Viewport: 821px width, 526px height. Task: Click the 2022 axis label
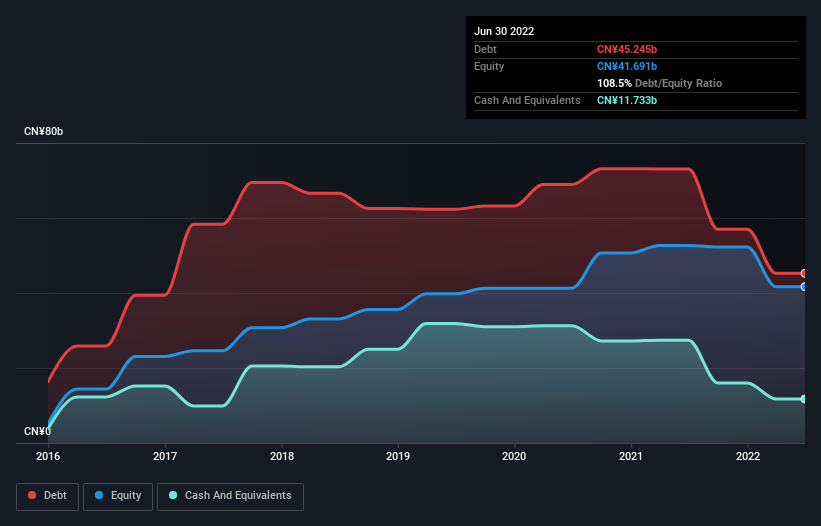pyautogui.click(x=748, y=456)
